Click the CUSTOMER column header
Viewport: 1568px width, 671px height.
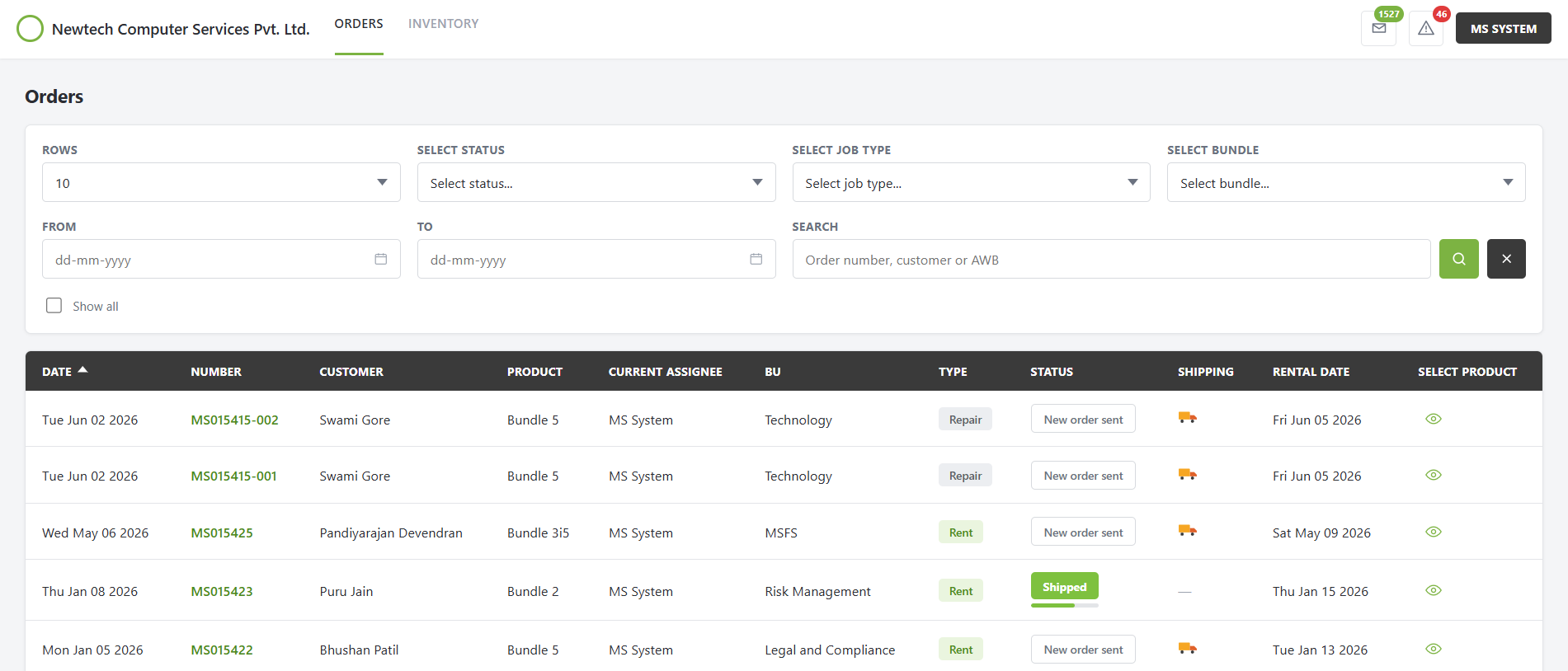coord(351,372)
